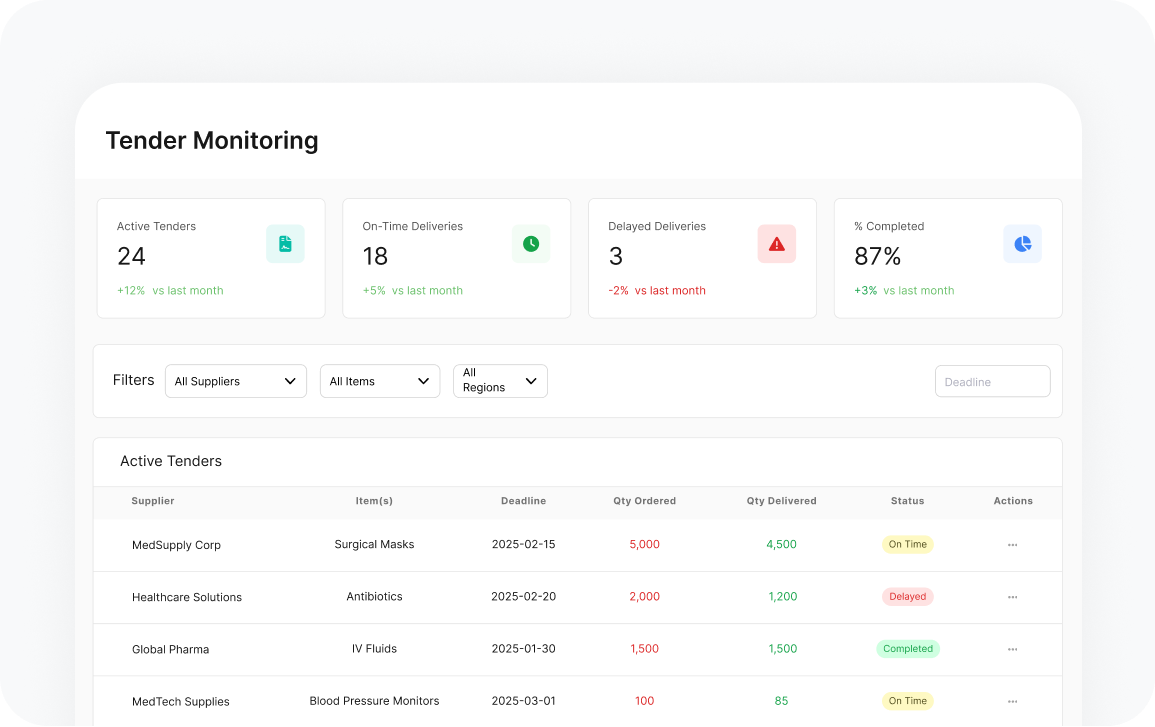Image resolution: width=1155 pixels, height=727 pixels.
Task: Click the Healthcare Solutions supplier name
Action: click(x=187, y=597)
